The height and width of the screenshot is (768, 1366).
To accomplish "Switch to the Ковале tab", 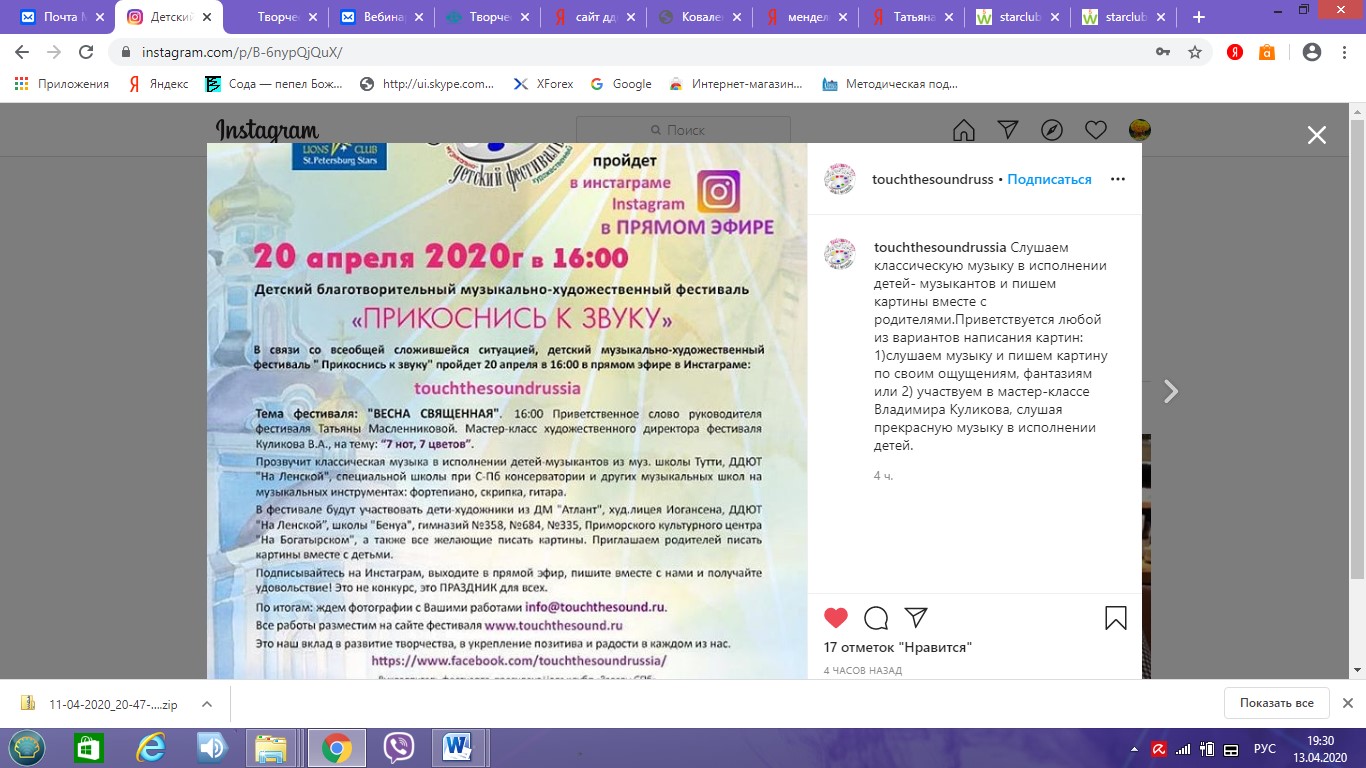I will pyautogui.click(x=705, y=17).
